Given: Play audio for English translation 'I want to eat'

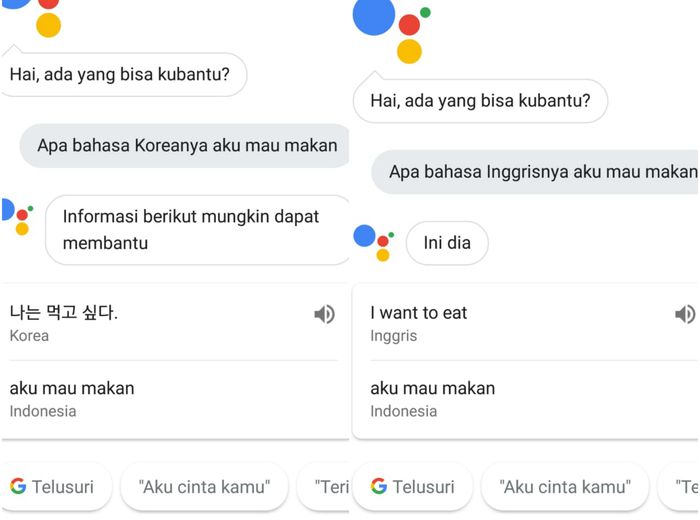Looking at the screenshot, I should point(685,314).
